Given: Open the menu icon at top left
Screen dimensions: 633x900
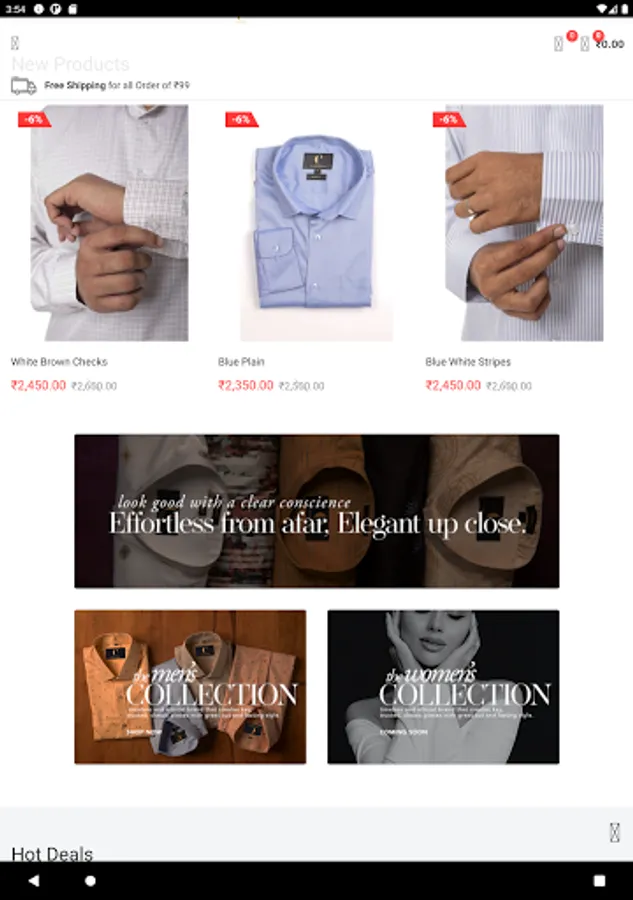Looking at the screenshot, I should 15,43.
